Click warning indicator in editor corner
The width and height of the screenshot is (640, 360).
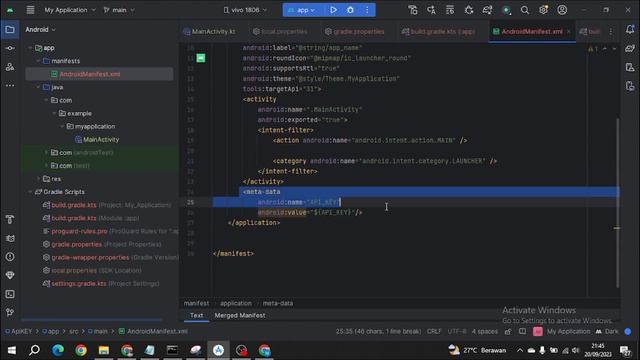tap(593, 49)
